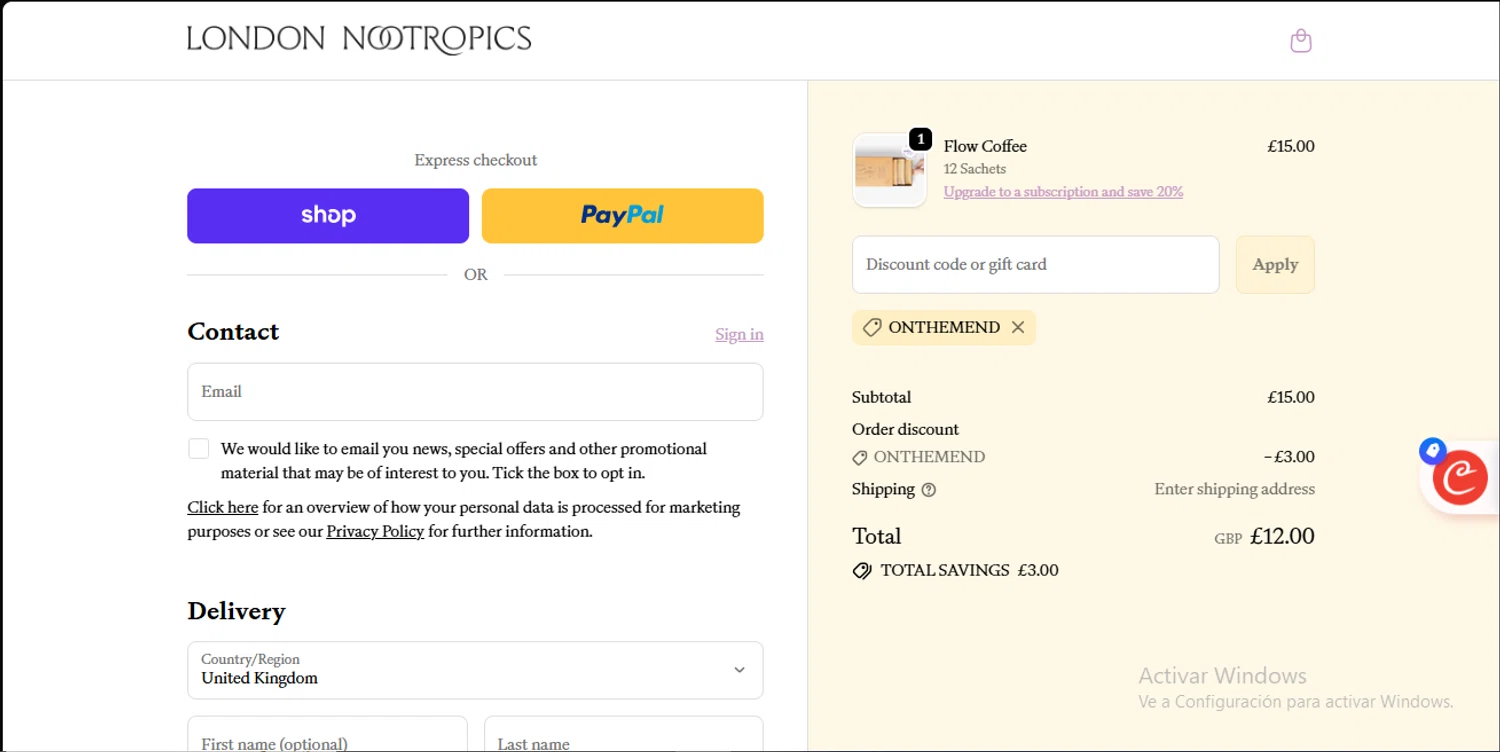Click the Flow Coffee product thumbnail

tap(890, 171)
